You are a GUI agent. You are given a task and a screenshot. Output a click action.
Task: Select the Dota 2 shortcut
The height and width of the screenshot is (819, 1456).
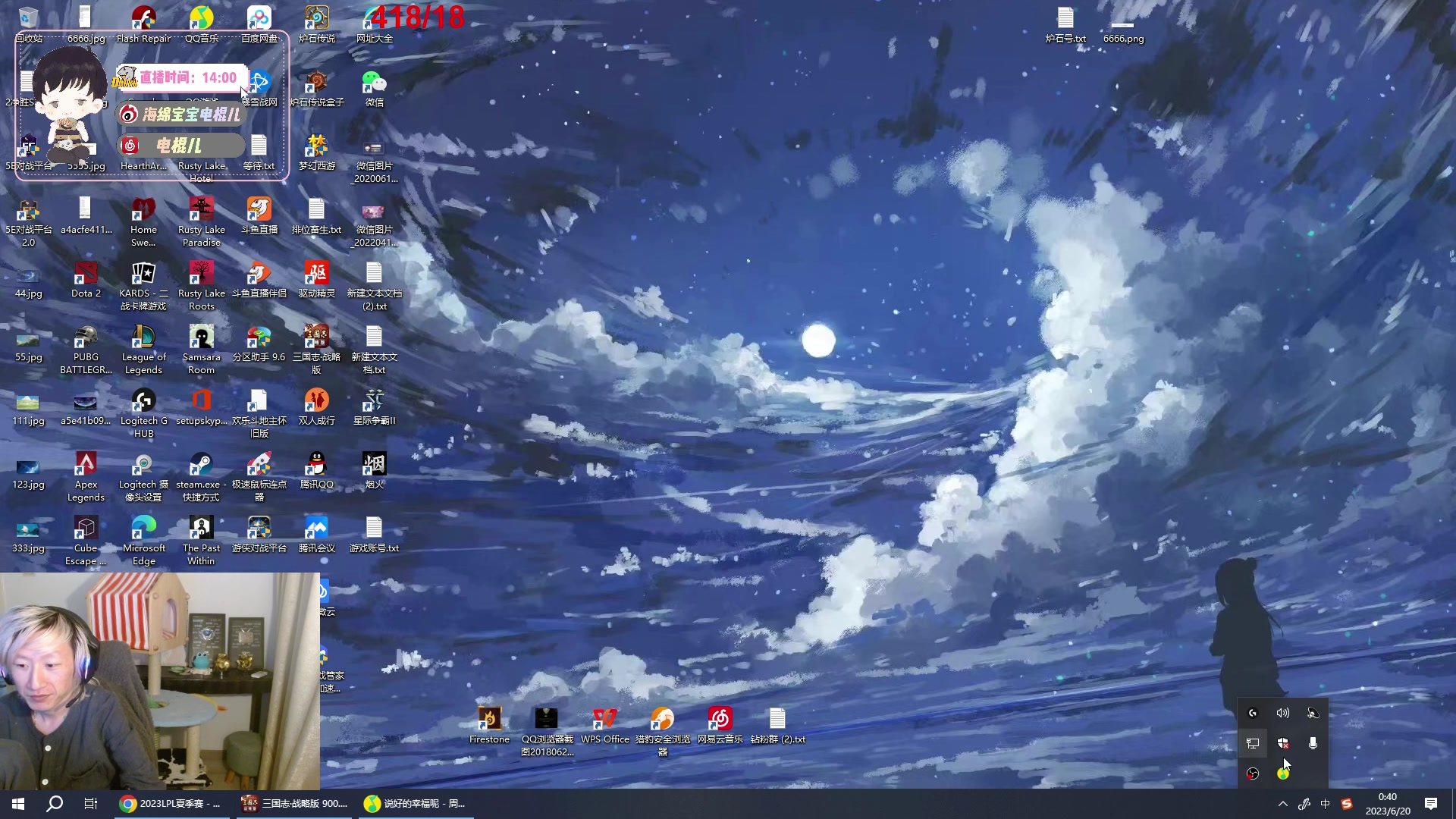pos(86,279)
